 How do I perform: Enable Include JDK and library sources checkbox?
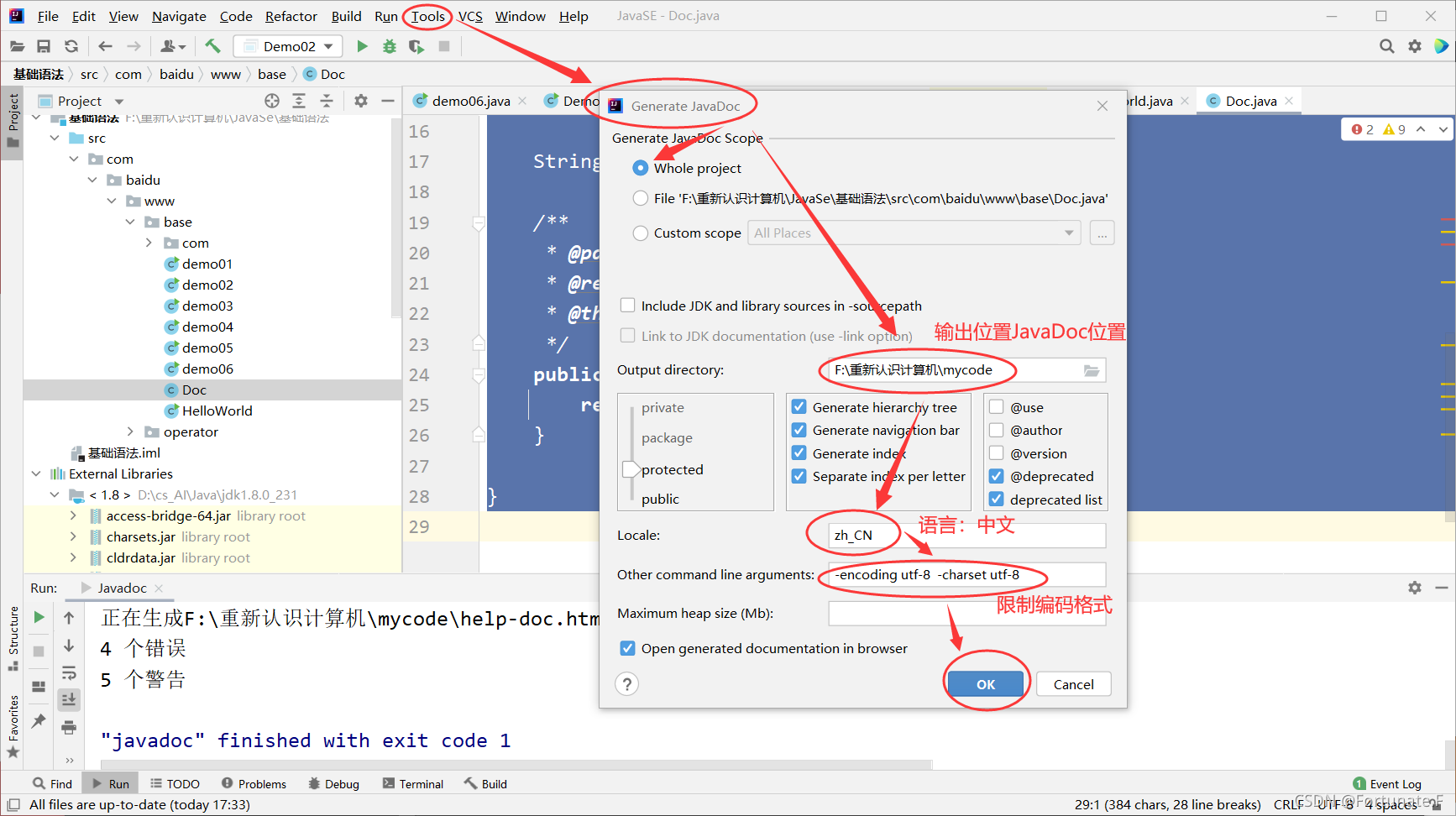(x=627, y=306)
